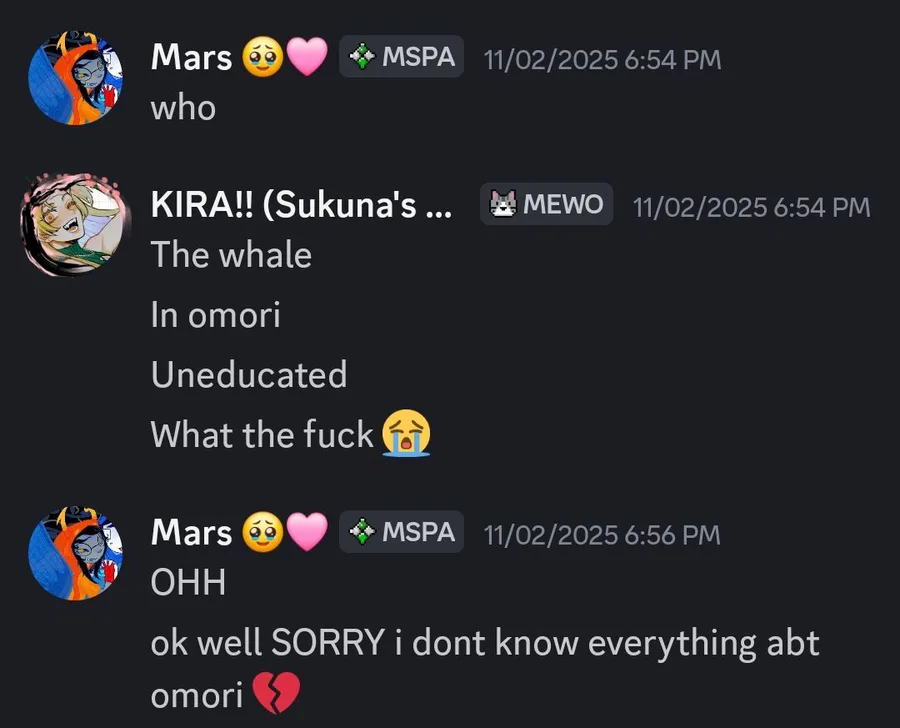Click Mars's avatar next to the "OHH" message
The image size is (900, 728).
tap(75, 551)
